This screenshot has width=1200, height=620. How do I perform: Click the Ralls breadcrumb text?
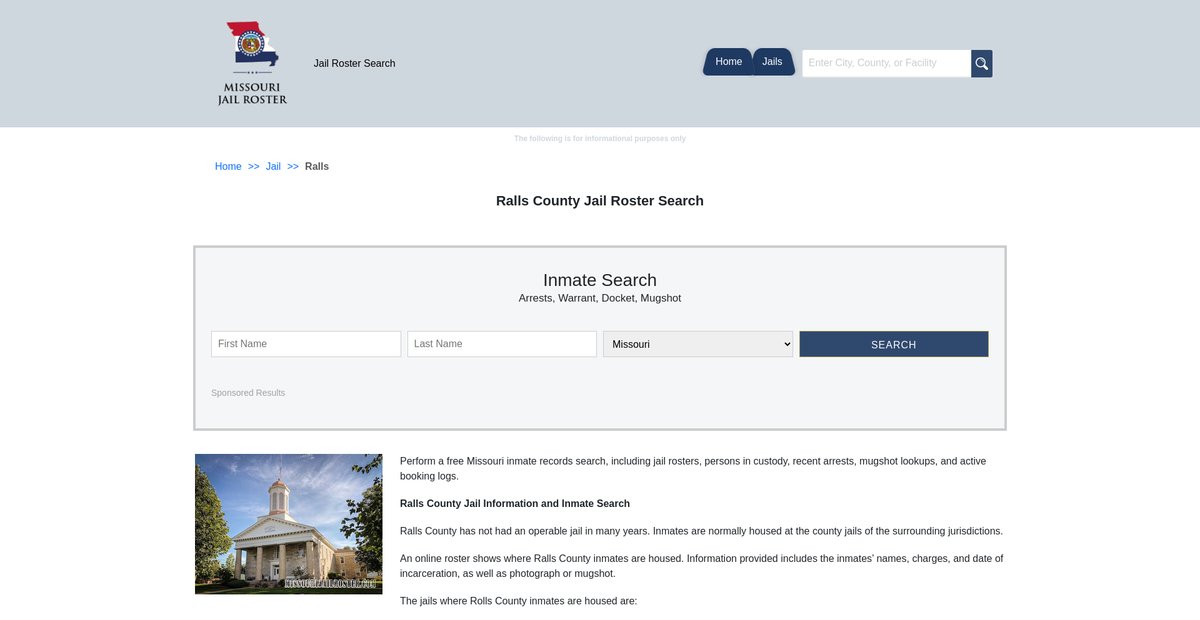pyautogui.click(x=317, y=166)
